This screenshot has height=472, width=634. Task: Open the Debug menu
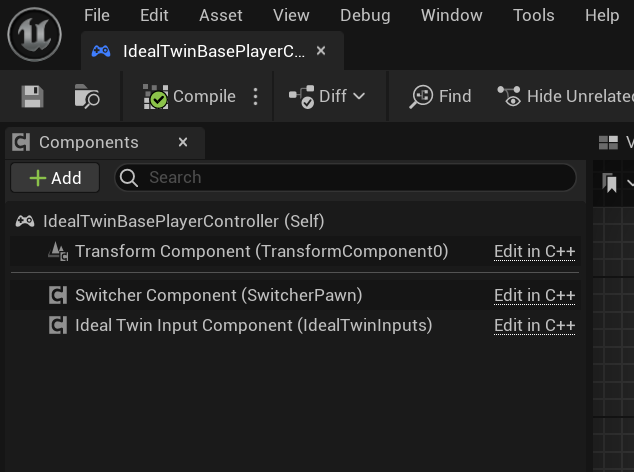coord(365,15)
